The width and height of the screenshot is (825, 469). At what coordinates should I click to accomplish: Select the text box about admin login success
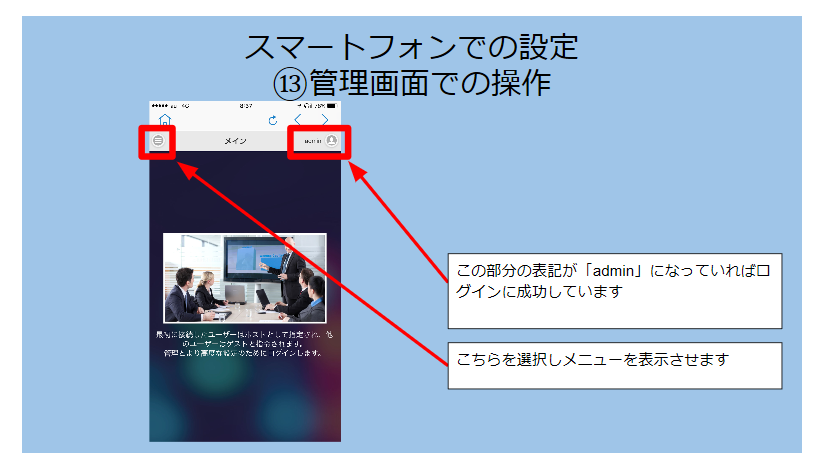(x=613, y=290)
